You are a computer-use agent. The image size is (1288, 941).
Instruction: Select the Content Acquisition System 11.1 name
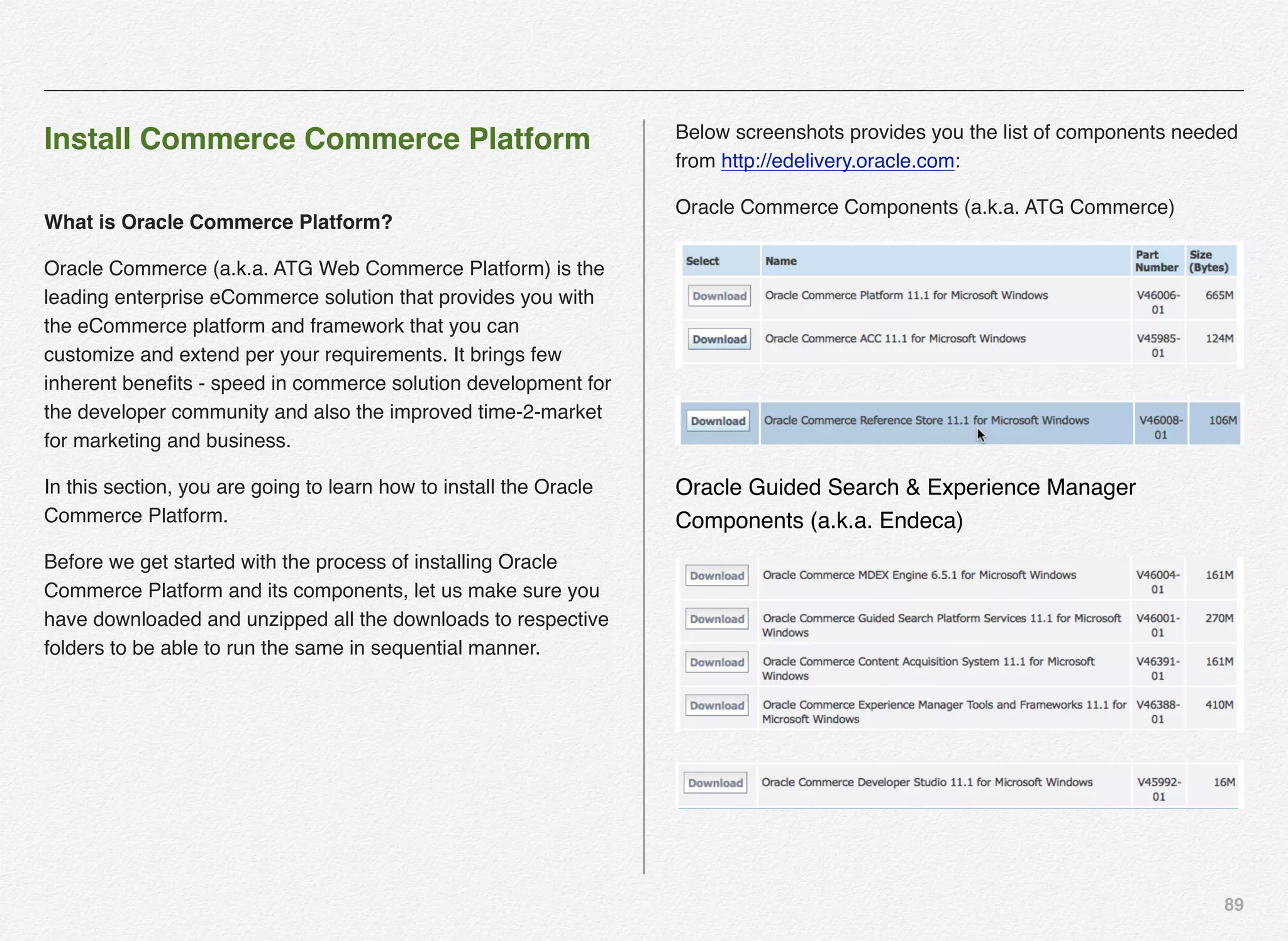click(928, 669)
